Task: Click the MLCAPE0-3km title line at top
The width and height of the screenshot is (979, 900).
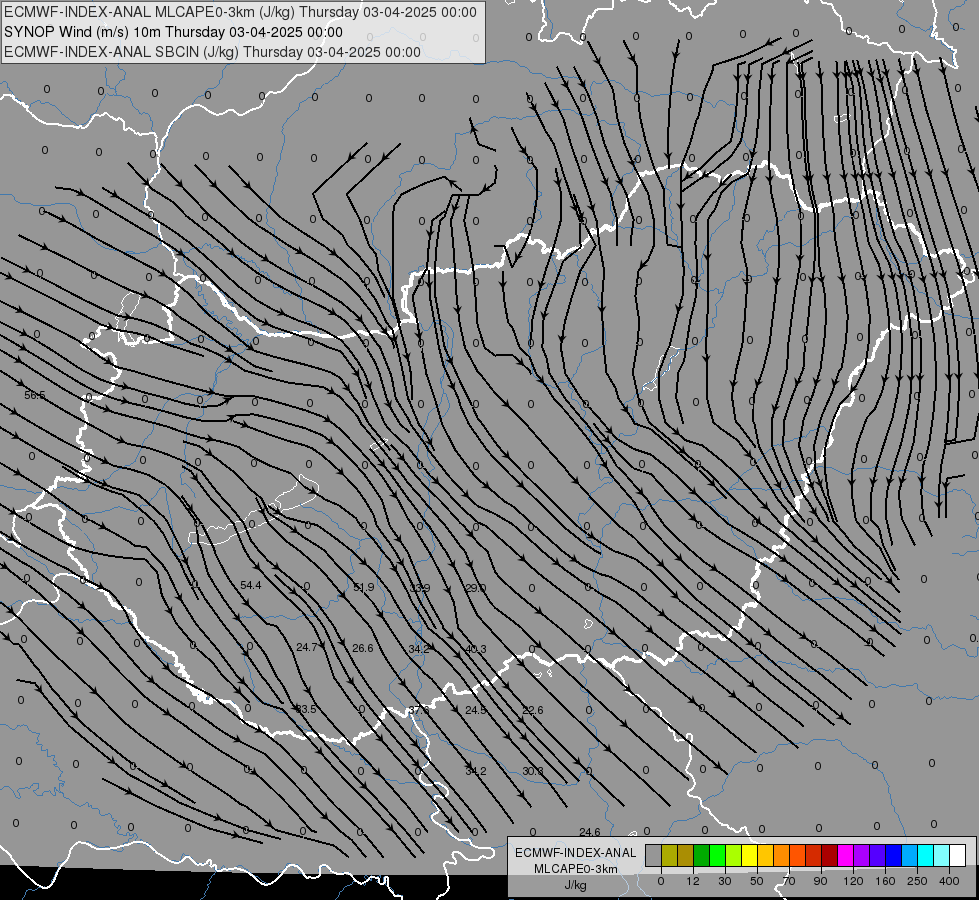Action: [x=240, y=12]
